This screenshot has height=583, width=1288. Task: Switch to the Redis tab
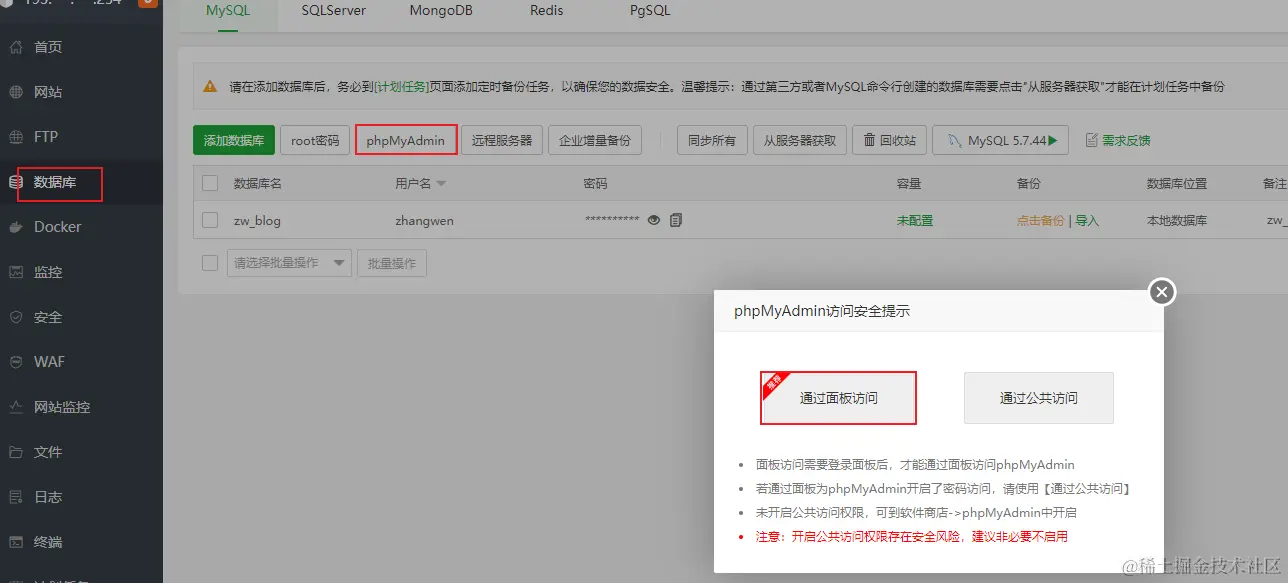549,12
